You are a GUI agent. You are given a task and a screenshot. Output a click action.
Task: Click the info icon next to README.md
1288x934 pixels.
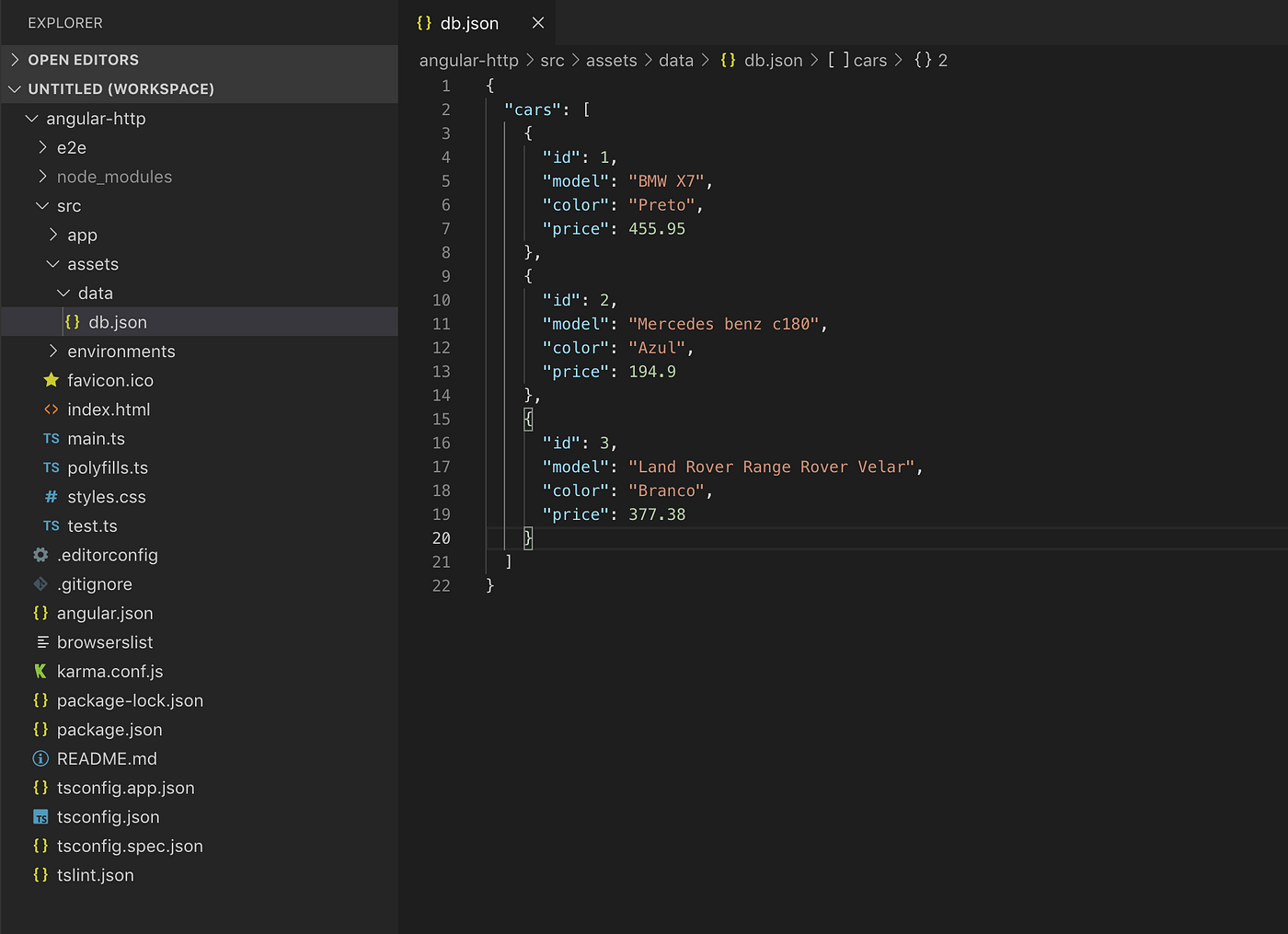[x=40, y=758]
